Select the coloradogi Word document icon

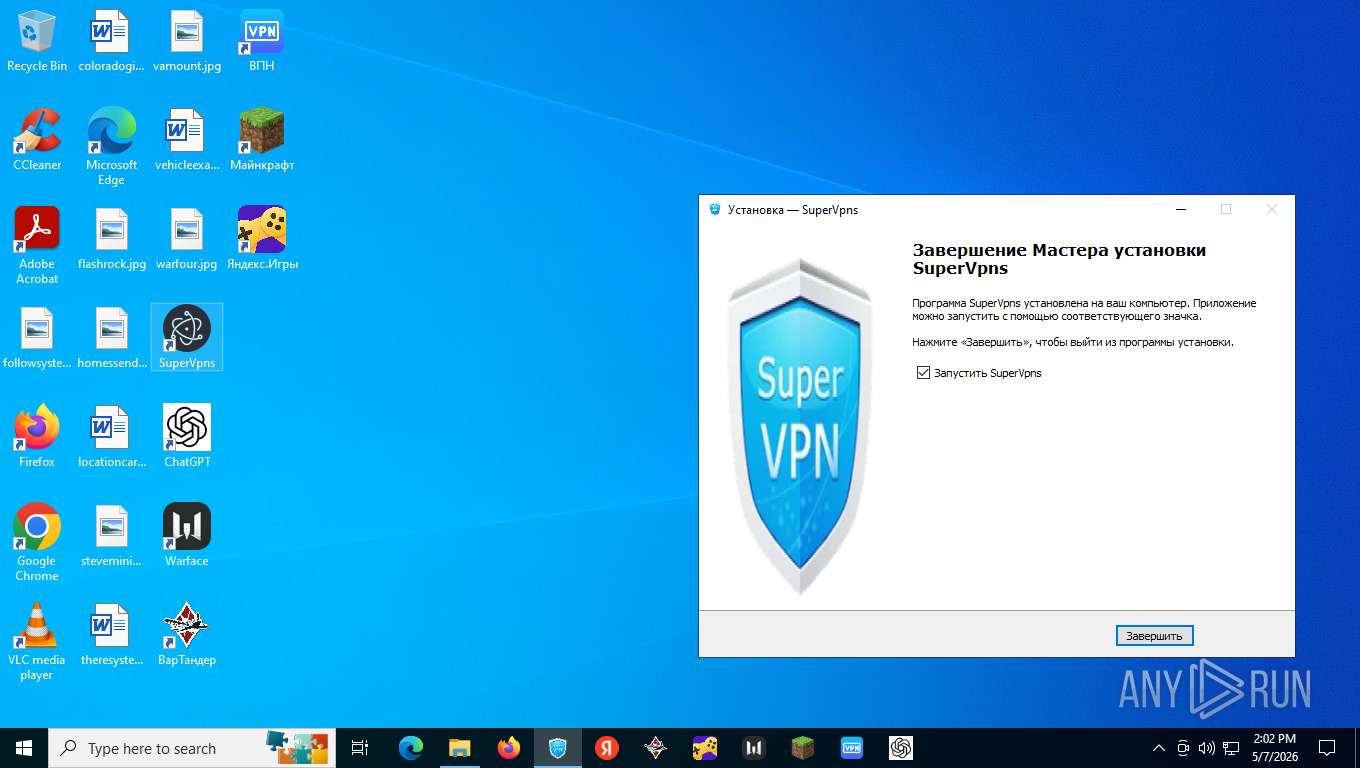point(112,41)
